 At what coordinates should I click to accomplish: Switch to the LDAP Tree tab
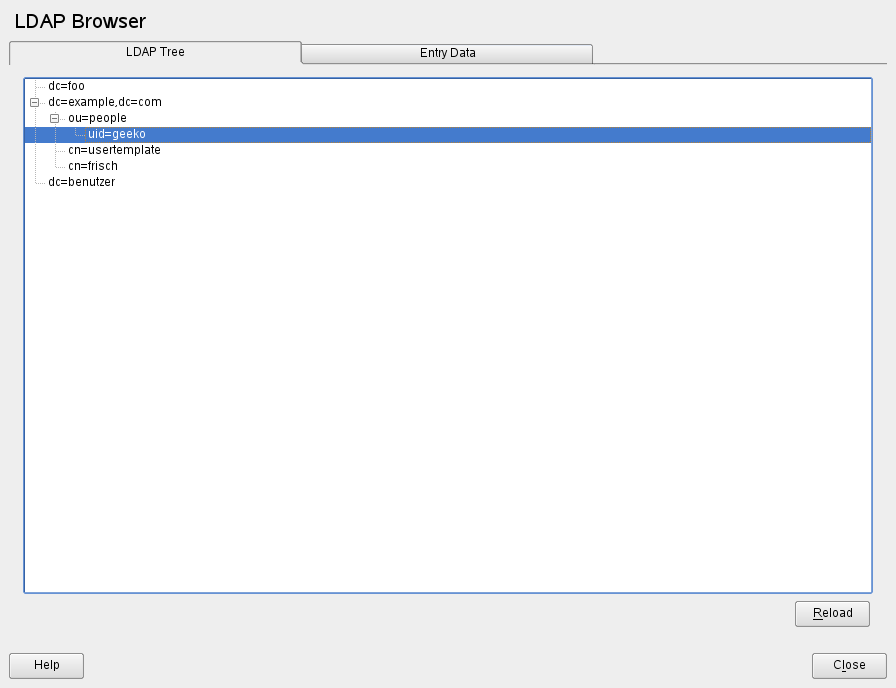click(155, 52)
